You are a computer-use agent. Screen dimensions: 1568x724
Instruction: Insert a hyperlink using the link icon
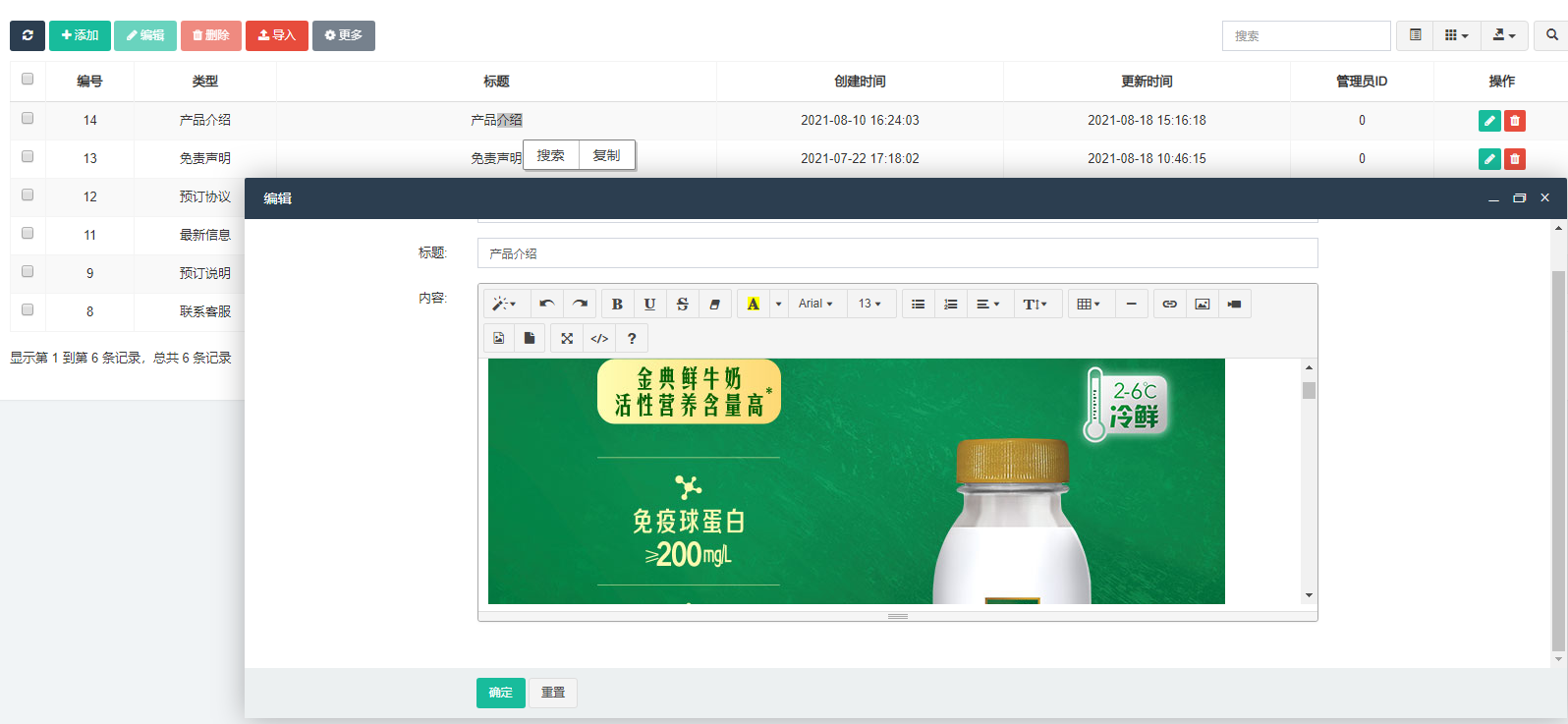coord(1169,305)
